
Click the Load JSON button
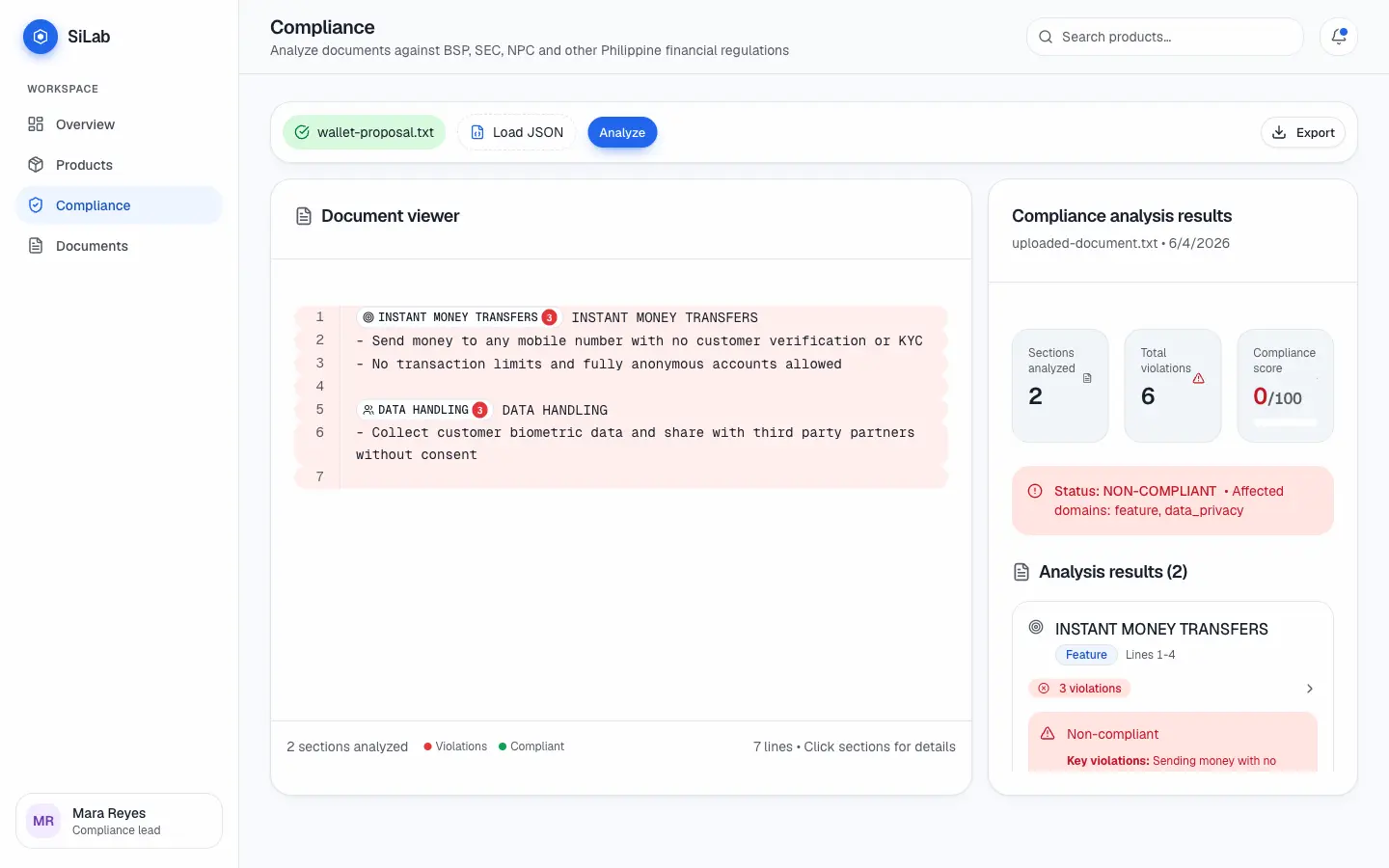517,132
